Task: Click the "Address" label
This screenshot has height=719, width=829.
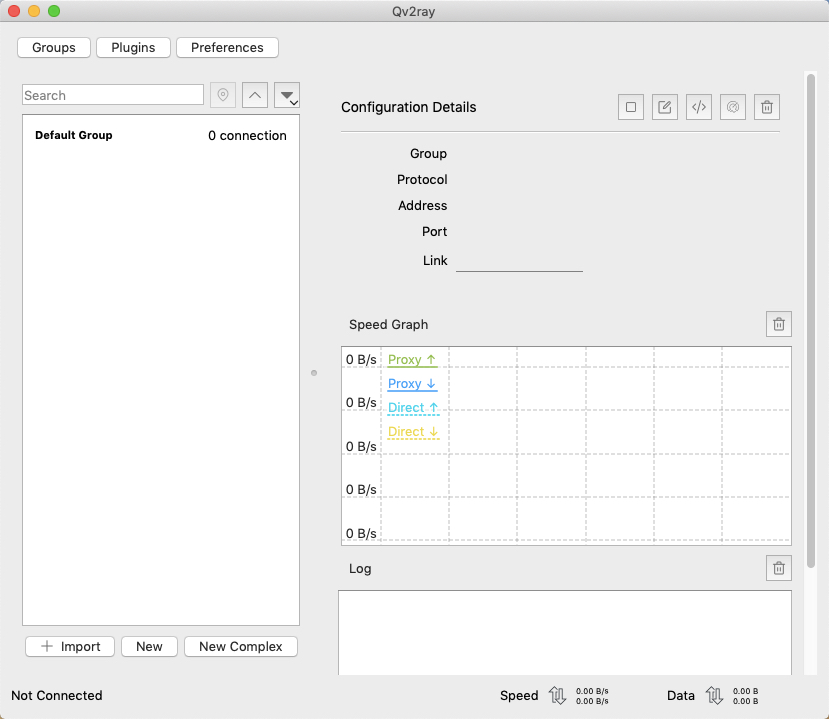Action: (x=422, y=206)
